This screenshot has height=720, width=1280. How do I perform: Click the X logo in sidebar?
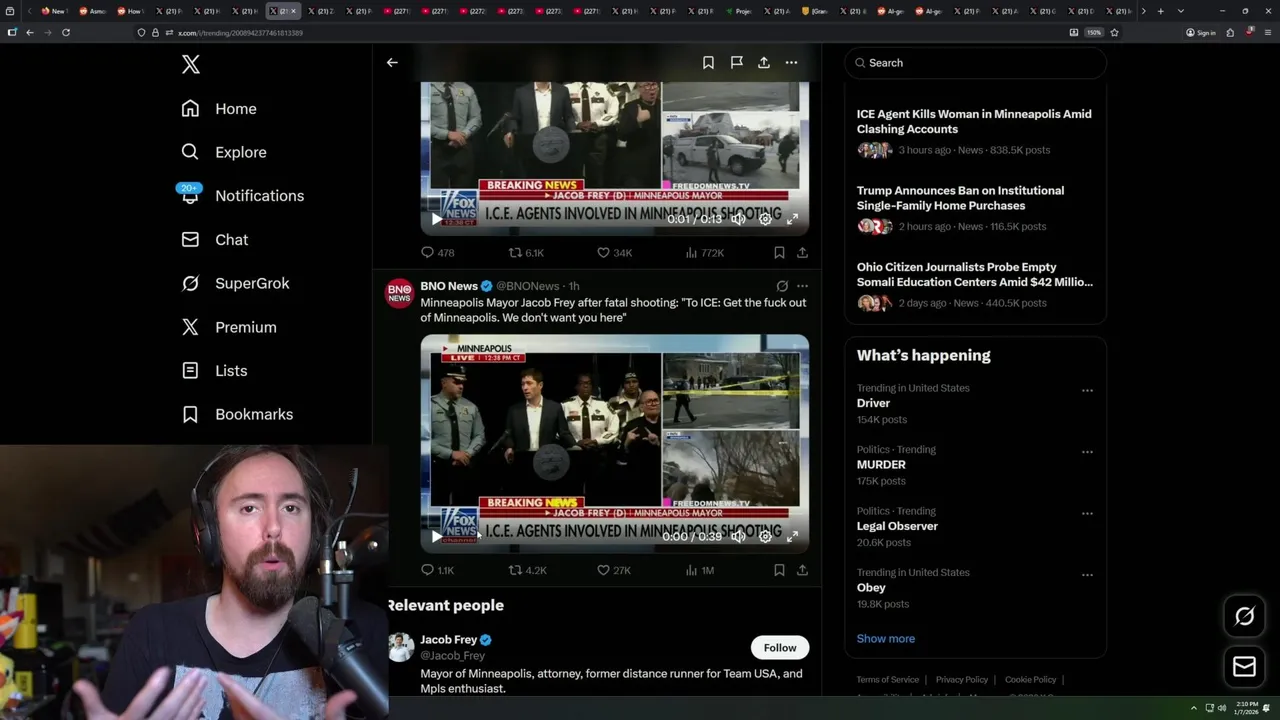pyautogui.click(x=191, y=65)
